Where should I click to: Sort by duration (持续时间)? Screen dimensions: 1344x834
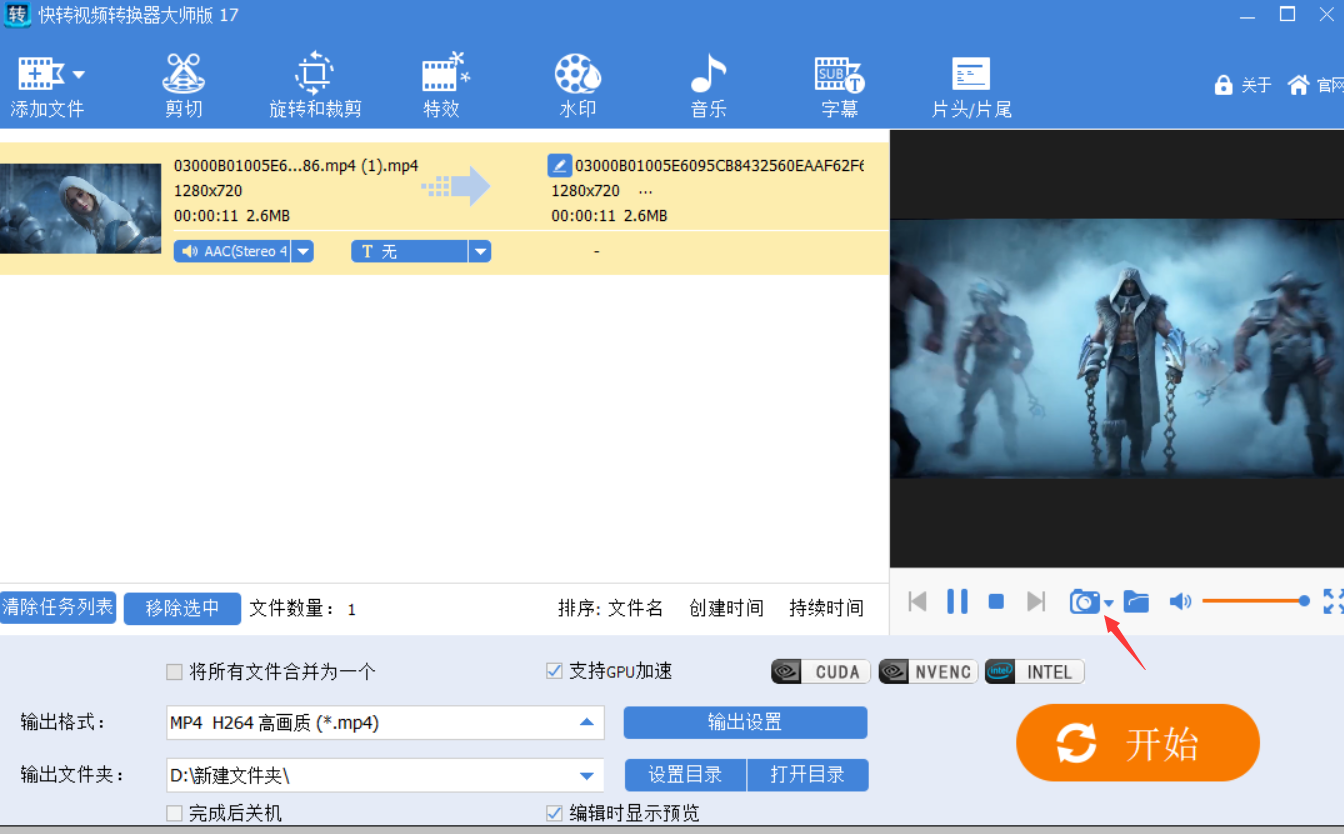click(826, 608)
